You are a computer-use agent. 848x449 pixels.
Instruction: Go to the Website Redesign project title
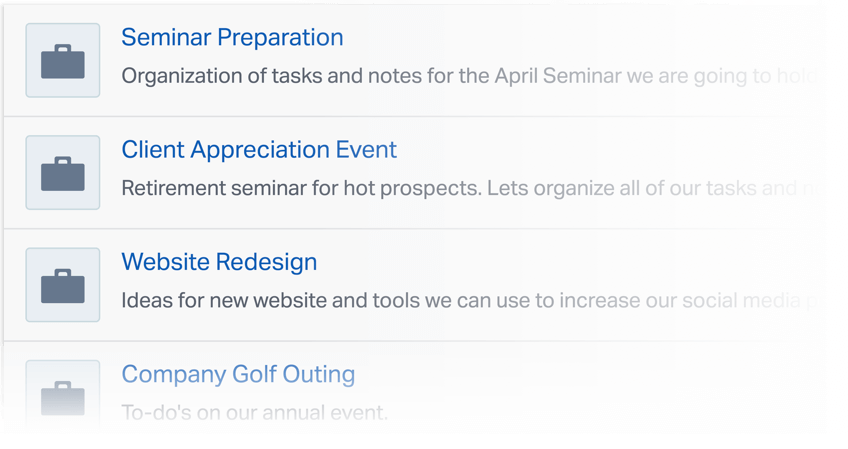(219, 262)
